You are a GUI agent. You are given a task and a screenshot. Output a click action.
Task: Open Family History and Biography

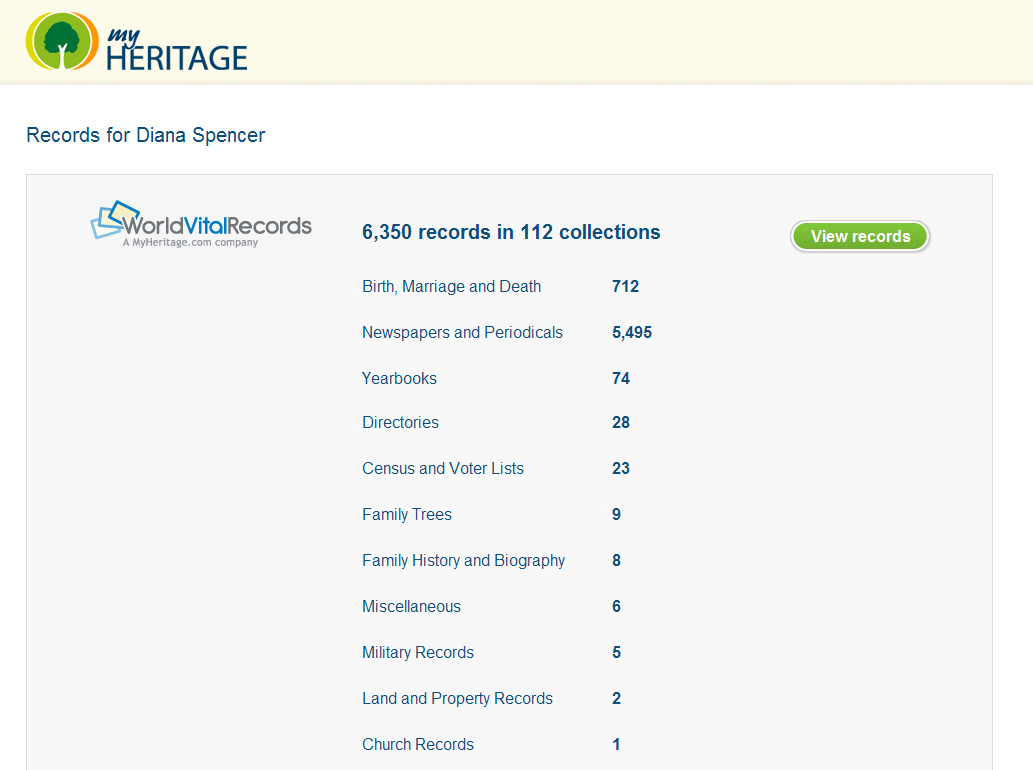pyautogui.click(x=464, y=561)
